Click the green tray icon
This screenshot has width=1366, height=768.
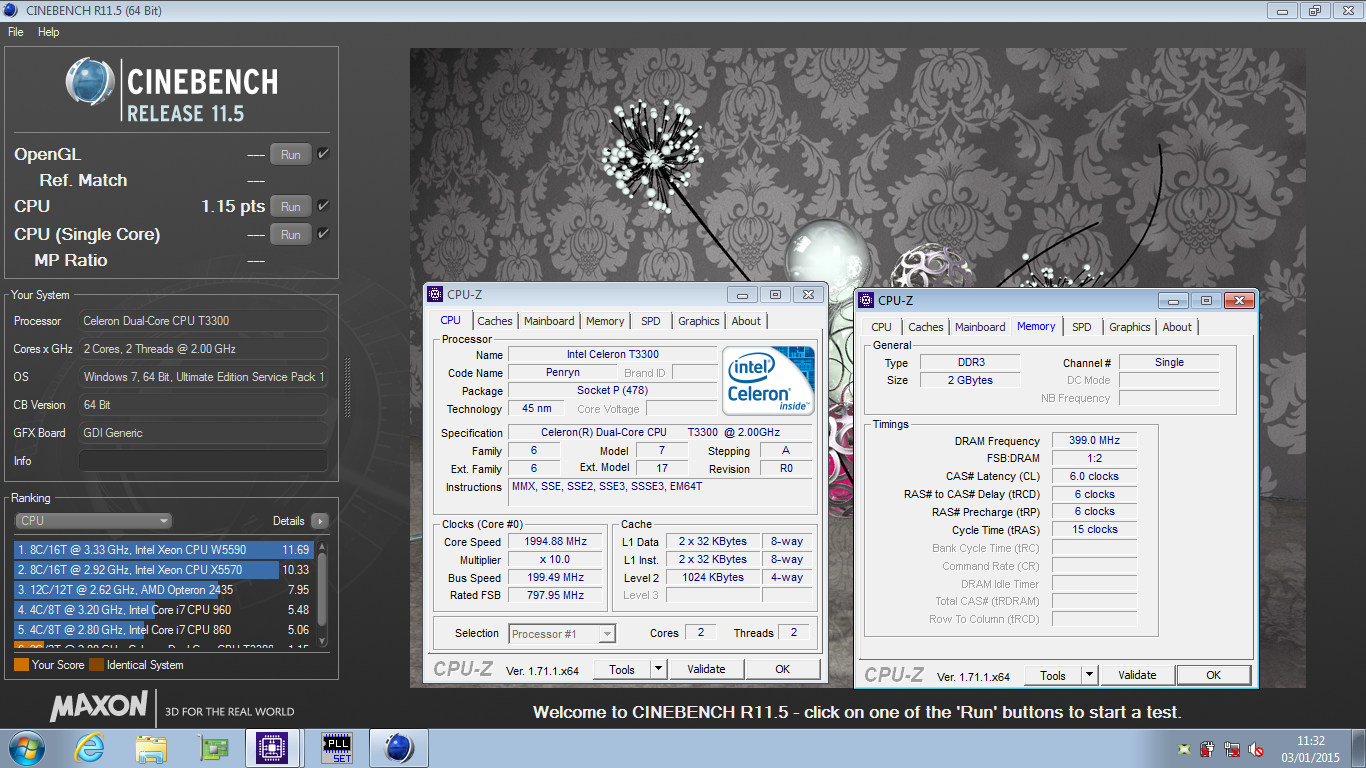(1184, 749)
